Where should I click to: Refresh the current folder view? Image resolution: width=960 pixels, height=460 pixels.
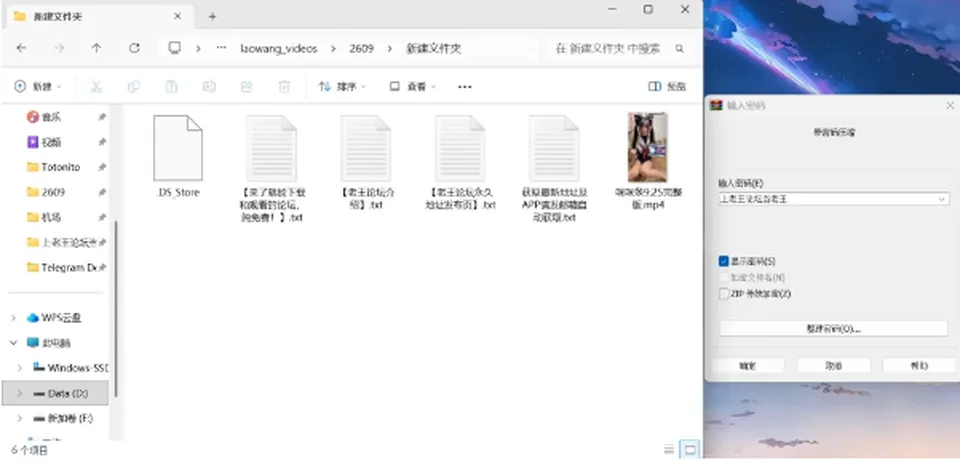(x=134, y=48)
